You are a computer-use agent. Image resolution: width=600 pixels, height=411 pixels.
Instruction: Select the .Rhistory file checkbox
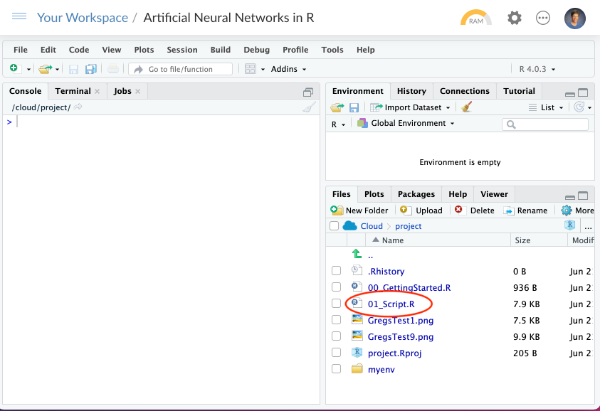[x=336, y=271]
